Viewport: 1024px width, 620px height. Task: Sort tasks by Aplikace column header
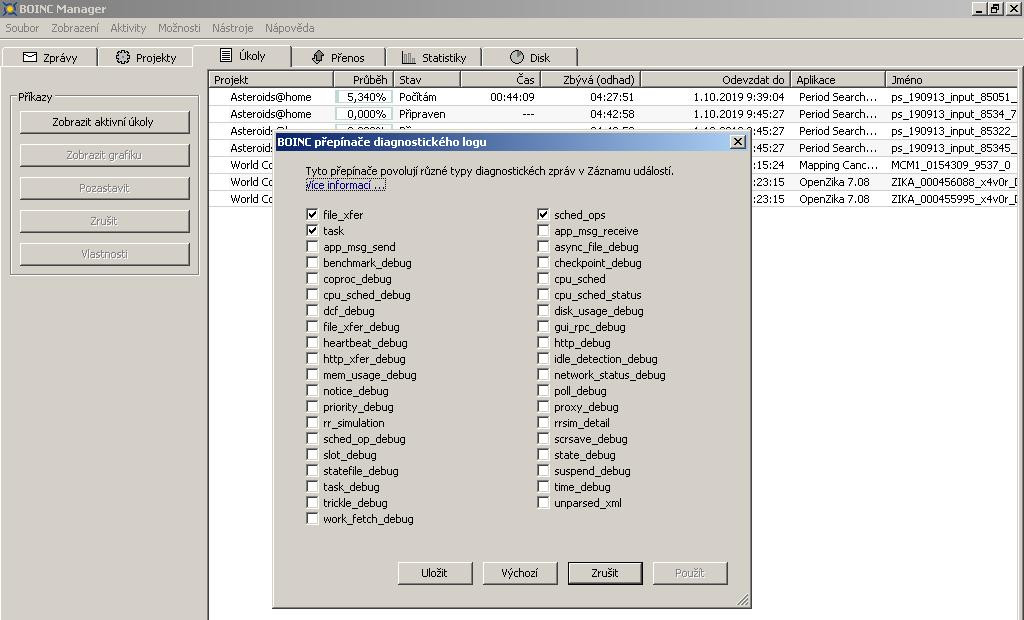coord(838,80)
